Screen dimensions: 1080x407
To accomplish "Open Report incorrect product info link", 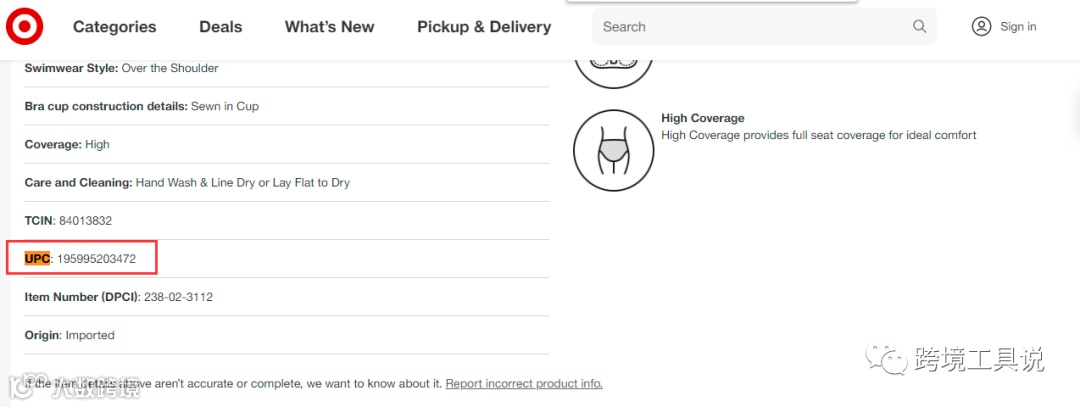I will click(x=524, y=384).
